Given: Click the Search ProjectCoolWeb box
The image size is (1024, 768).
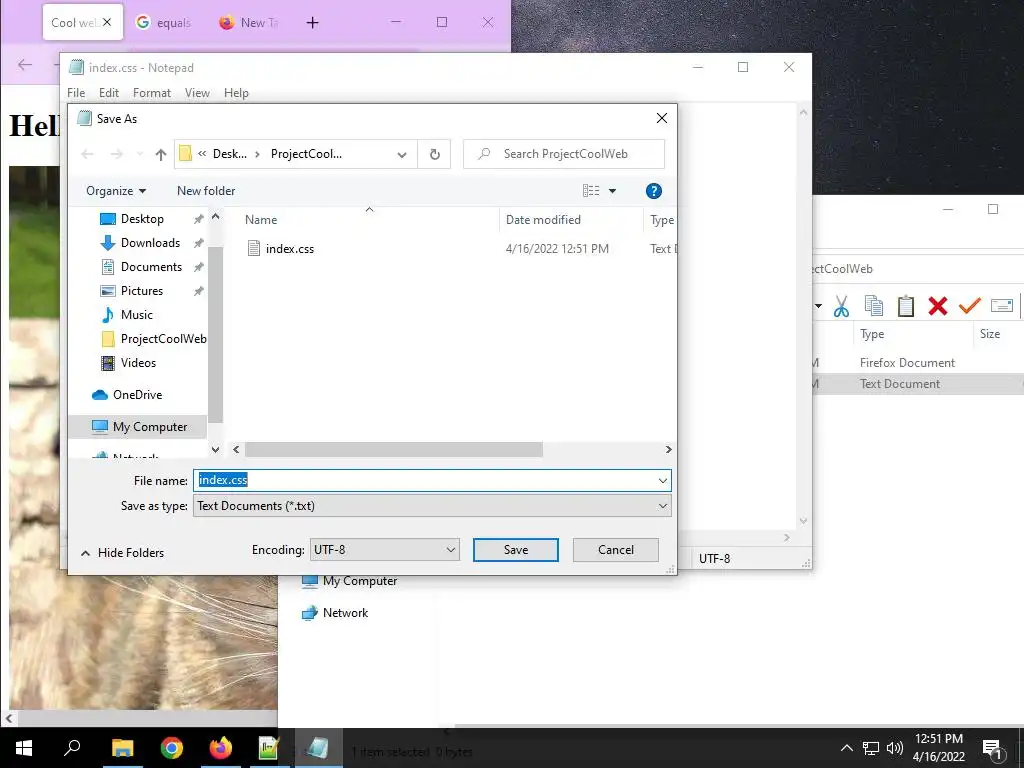Looking at the screenshot, I should pyautogui.click(x=564, y=154).
